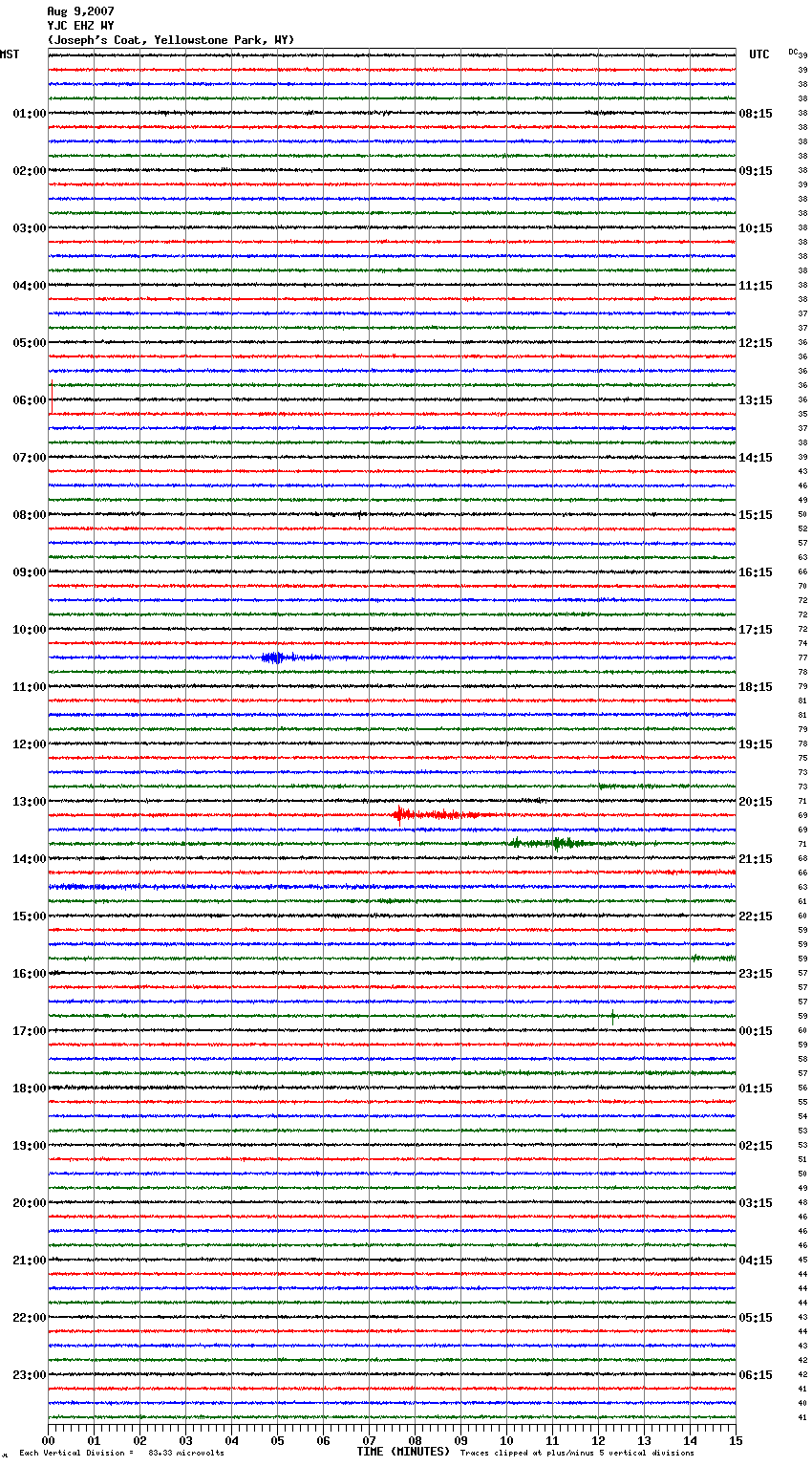Click the red spike at the 06:00 trace start
This screenshot has width=812, height=1466.
[x=52, y=399]
